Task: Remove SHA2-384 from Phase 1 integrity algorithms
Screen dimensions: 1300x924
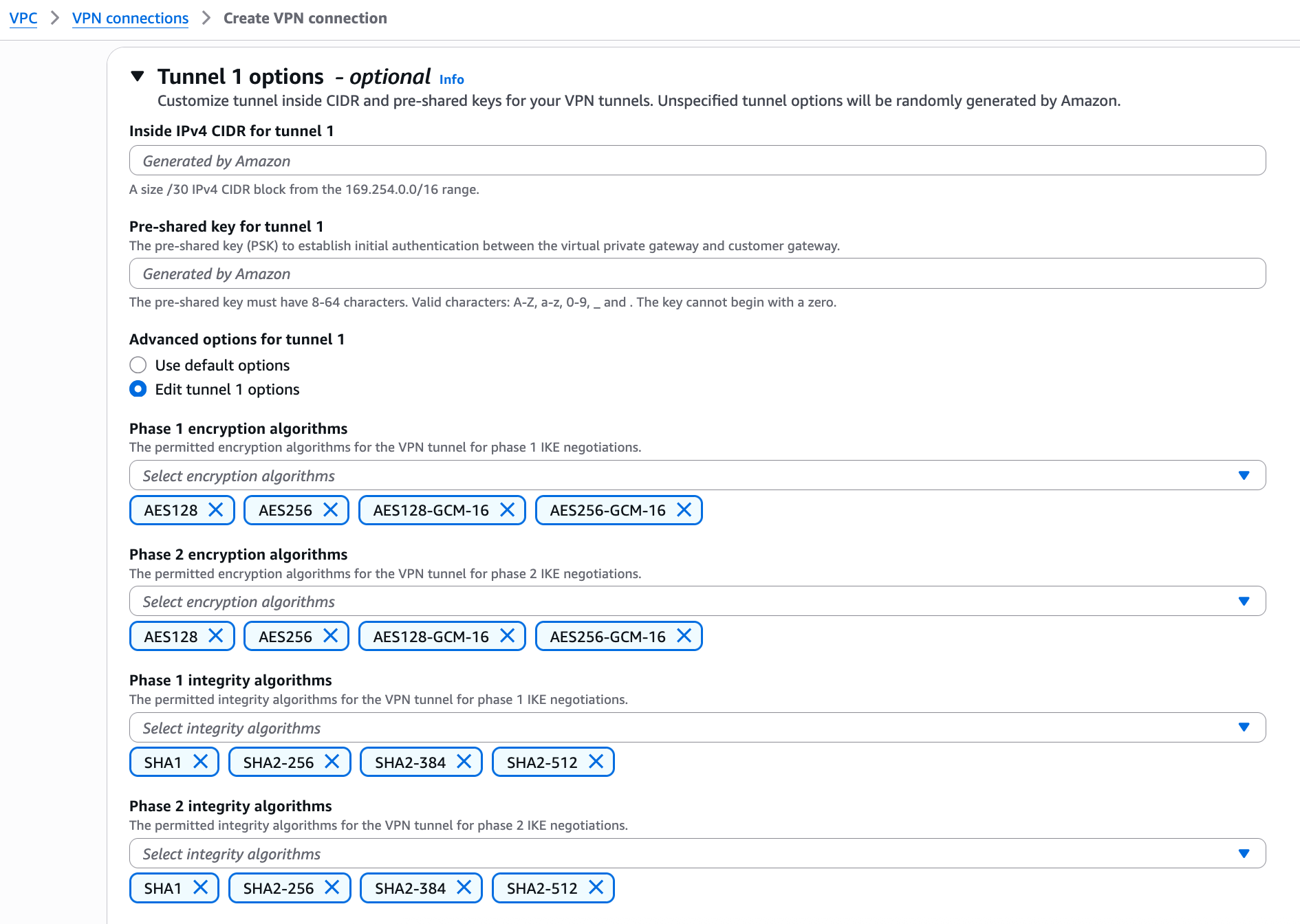Action: (464, 762)
